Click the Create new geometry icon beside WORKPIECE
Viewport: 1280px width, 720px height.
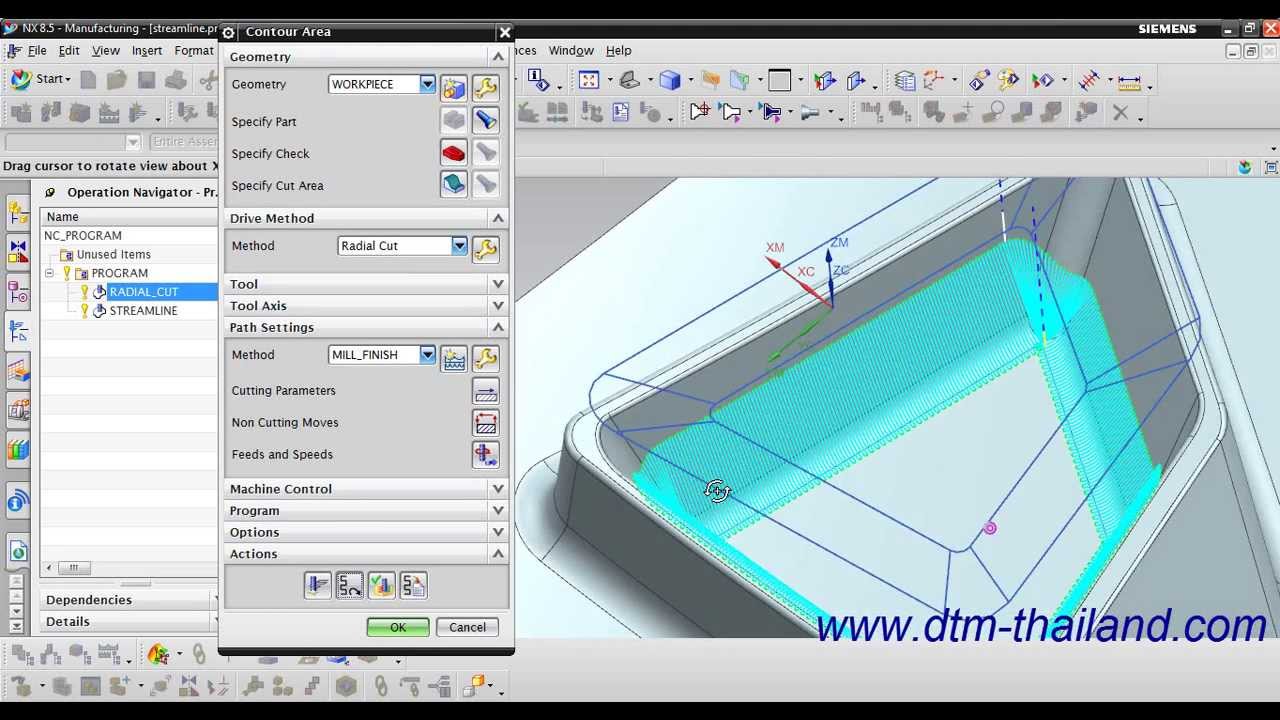click(453, 88)
